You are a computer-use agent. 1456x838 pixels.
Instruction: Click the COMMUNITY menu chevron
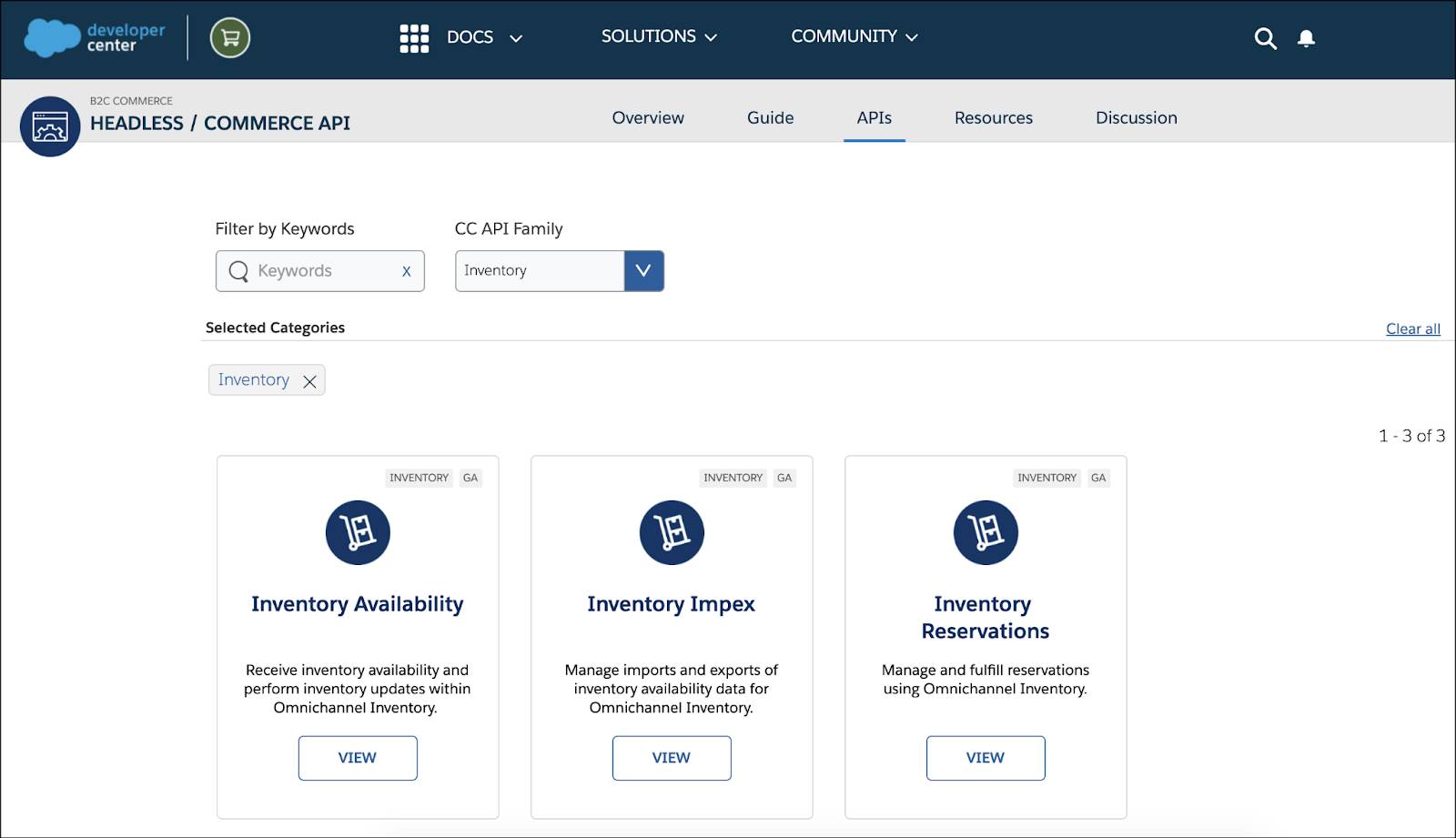(x=913, y=37)
